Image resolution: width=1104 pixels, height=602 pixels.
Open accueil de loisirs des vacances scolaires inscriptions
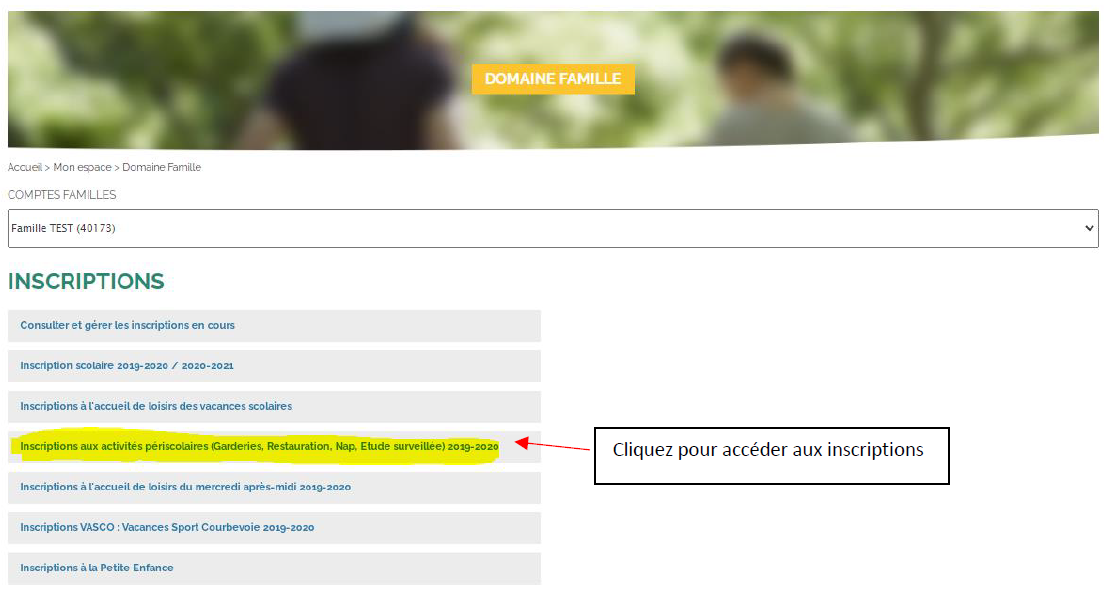pyautogui.click(x=274, y=407)
